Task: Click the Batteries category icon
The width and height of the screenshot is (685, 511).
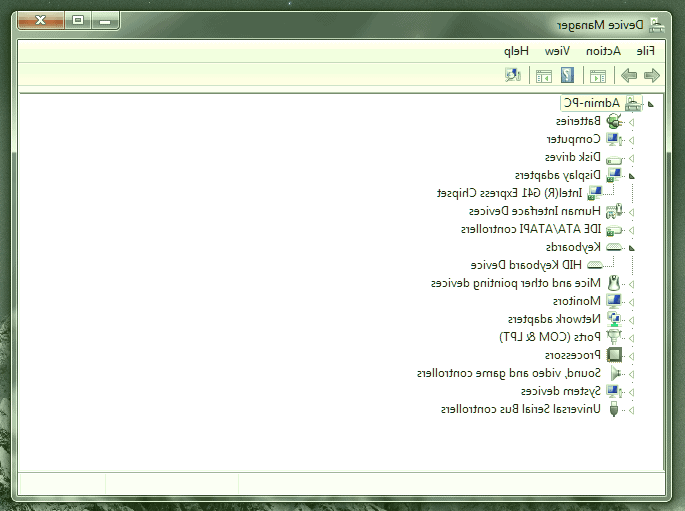Action: 614,121
